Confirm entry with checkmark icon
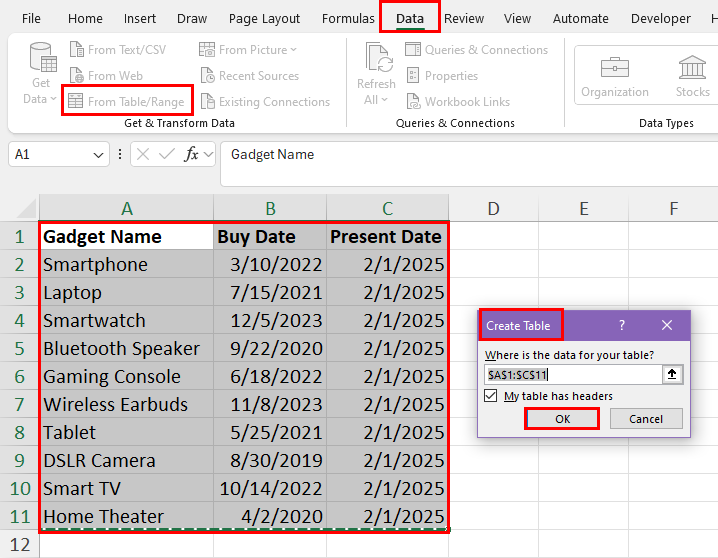The height and width of the screenshot is (558, 718). pyautogui.click(x=167, y=154)
